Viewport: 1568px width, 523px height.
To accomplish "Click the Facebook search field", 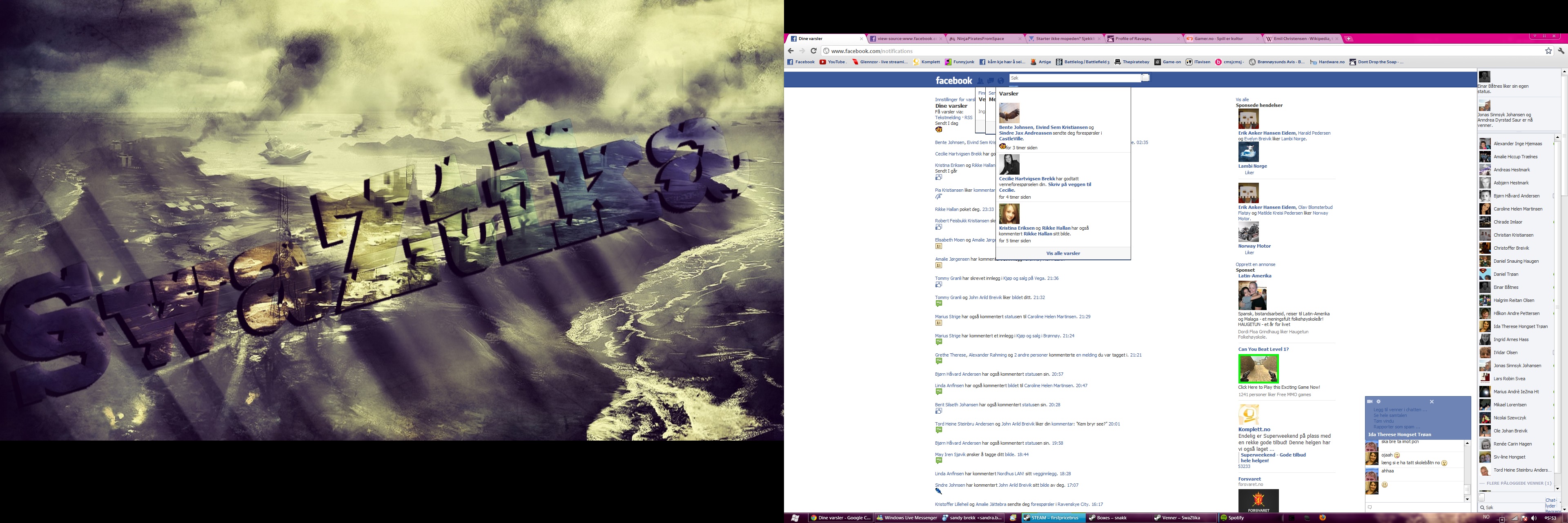I will click(1075, 78).
